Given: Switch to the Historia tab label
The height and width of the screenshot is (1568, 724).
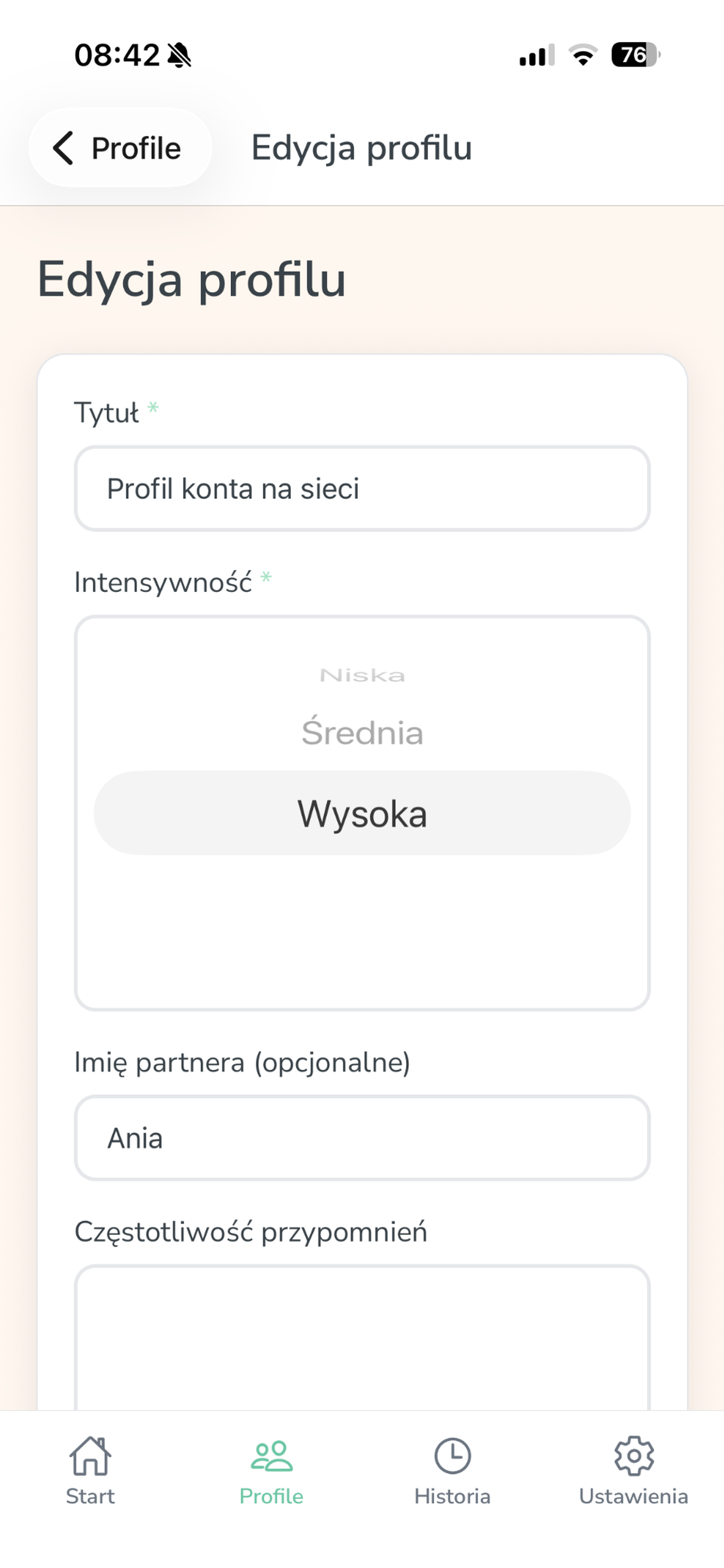Looking at the screenshot, I should coord(452,1496).
